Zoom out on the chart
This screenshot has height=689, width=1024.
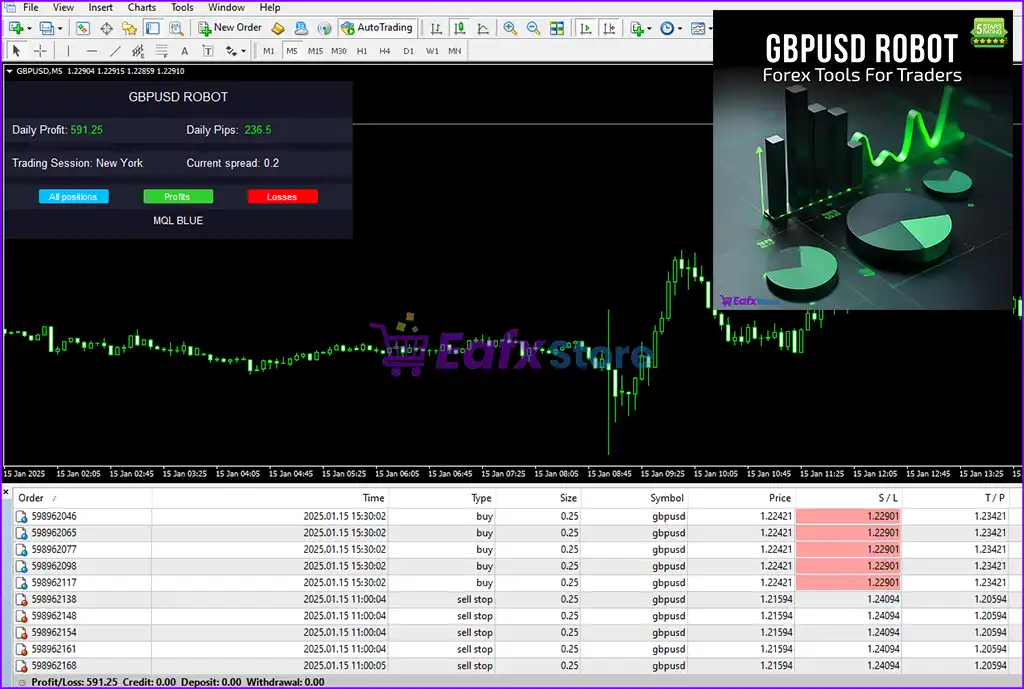pos(533,28)
